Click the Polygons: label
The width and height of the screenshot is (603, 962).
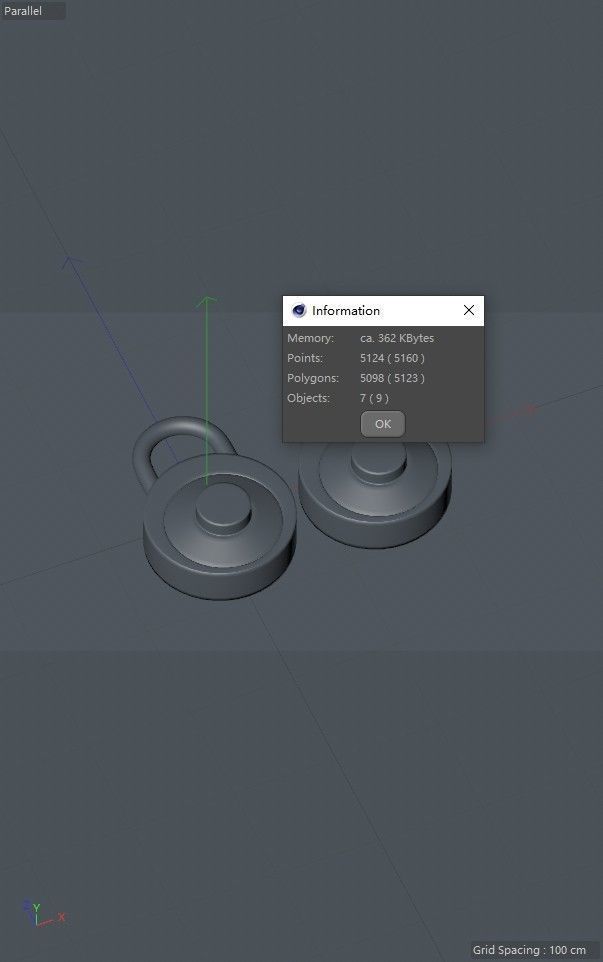[313, 378]
